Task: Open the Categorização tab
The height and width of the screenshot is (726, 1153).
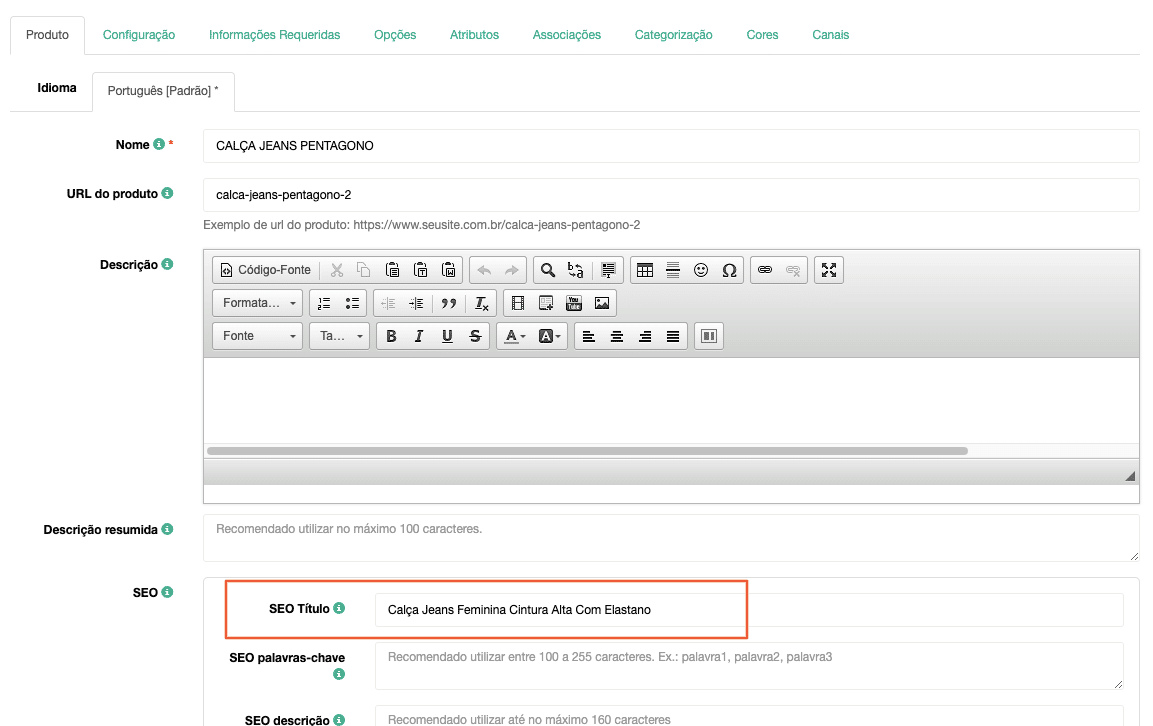Action: point(673,35)
